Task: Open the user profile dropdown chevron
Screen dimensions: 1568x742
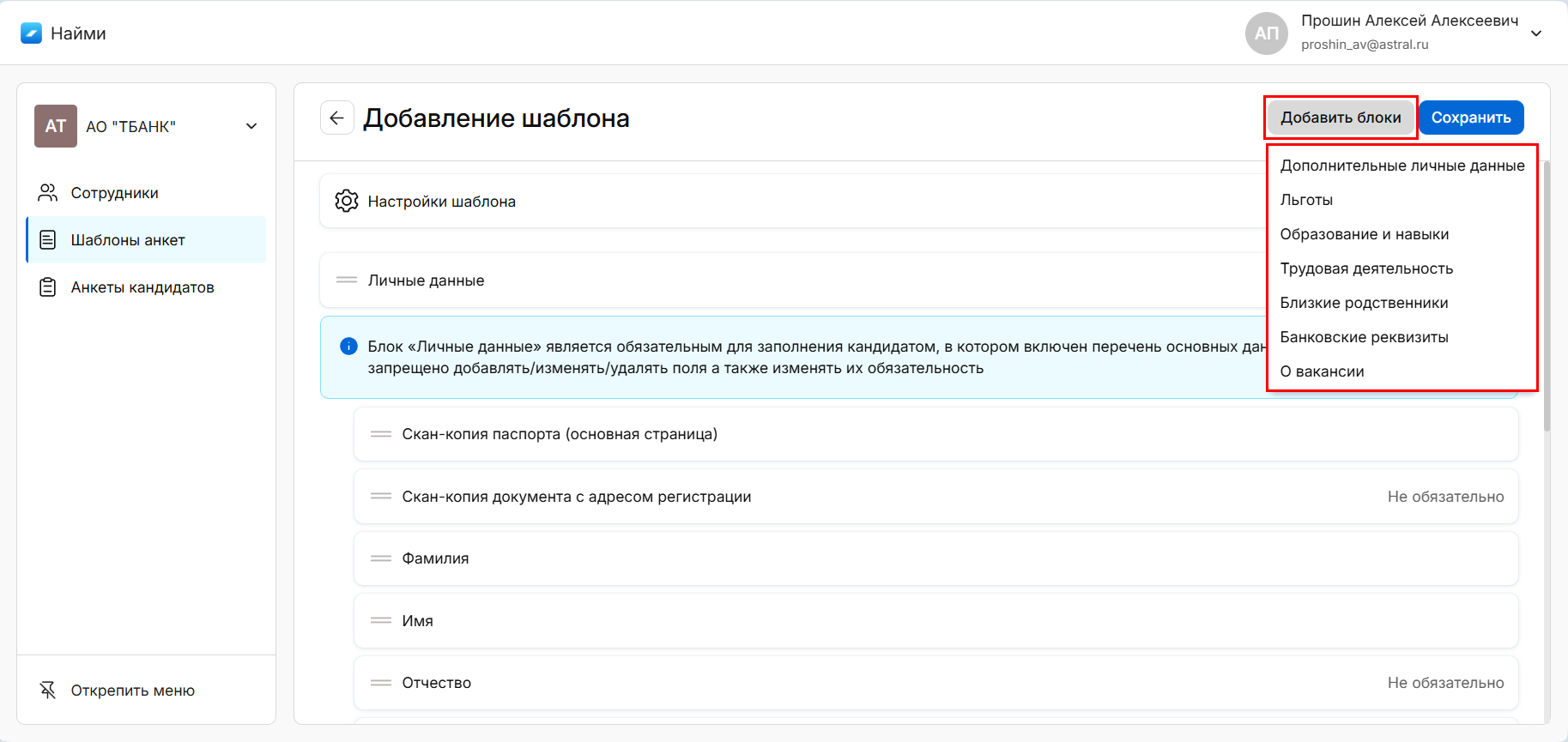Action: pos(1536,33)
